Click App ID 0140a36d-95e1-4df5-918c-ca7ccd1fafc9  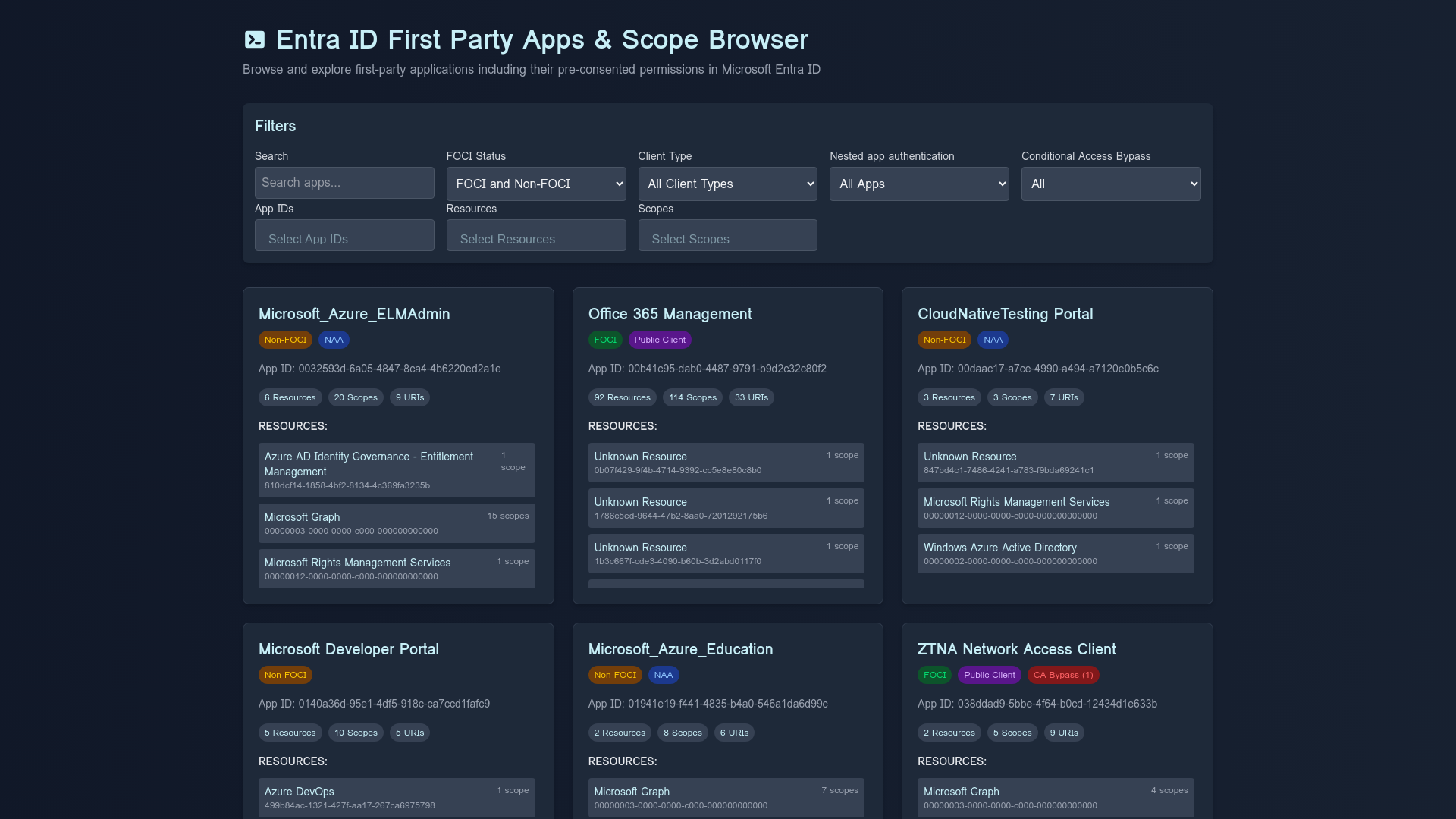tap(374, 704)
